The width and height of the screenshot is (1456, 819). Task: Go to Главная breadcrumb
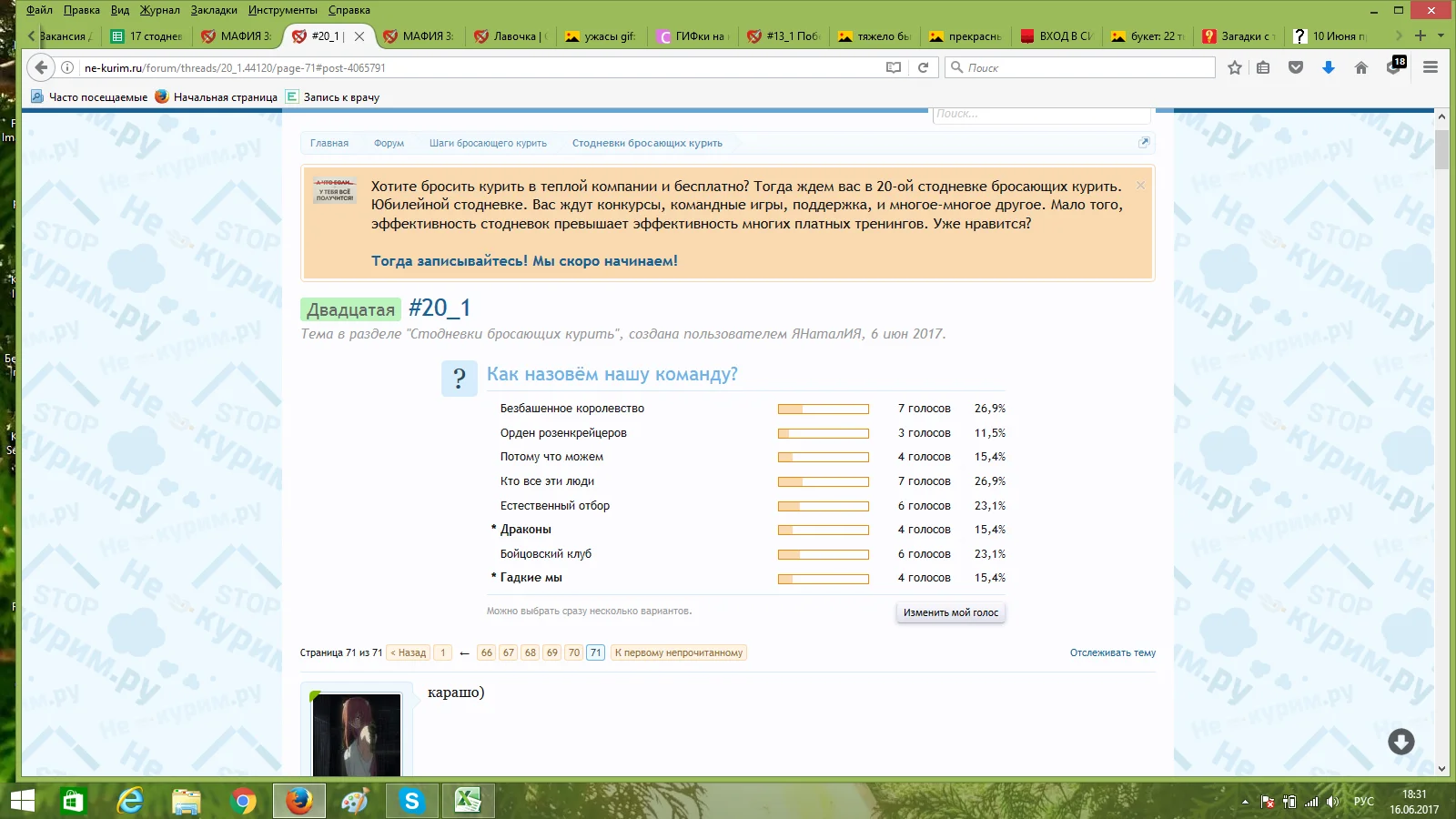[329, 143]
